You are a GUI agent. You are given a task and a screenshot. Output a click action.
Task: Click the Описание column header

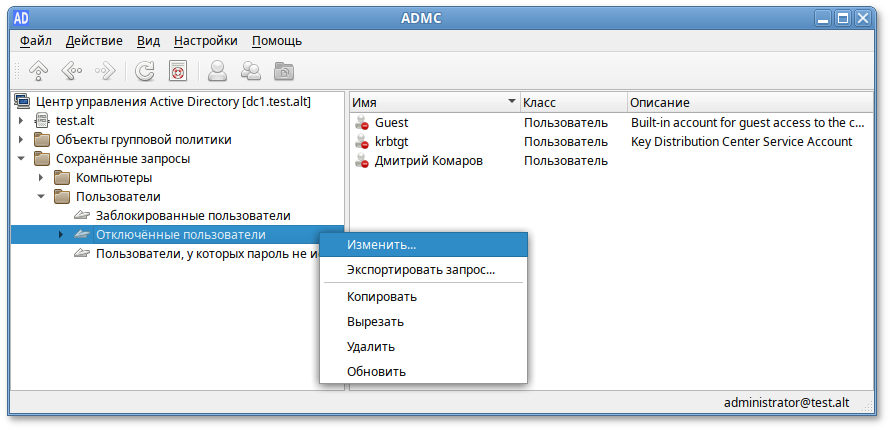click(x=750, y=102)
